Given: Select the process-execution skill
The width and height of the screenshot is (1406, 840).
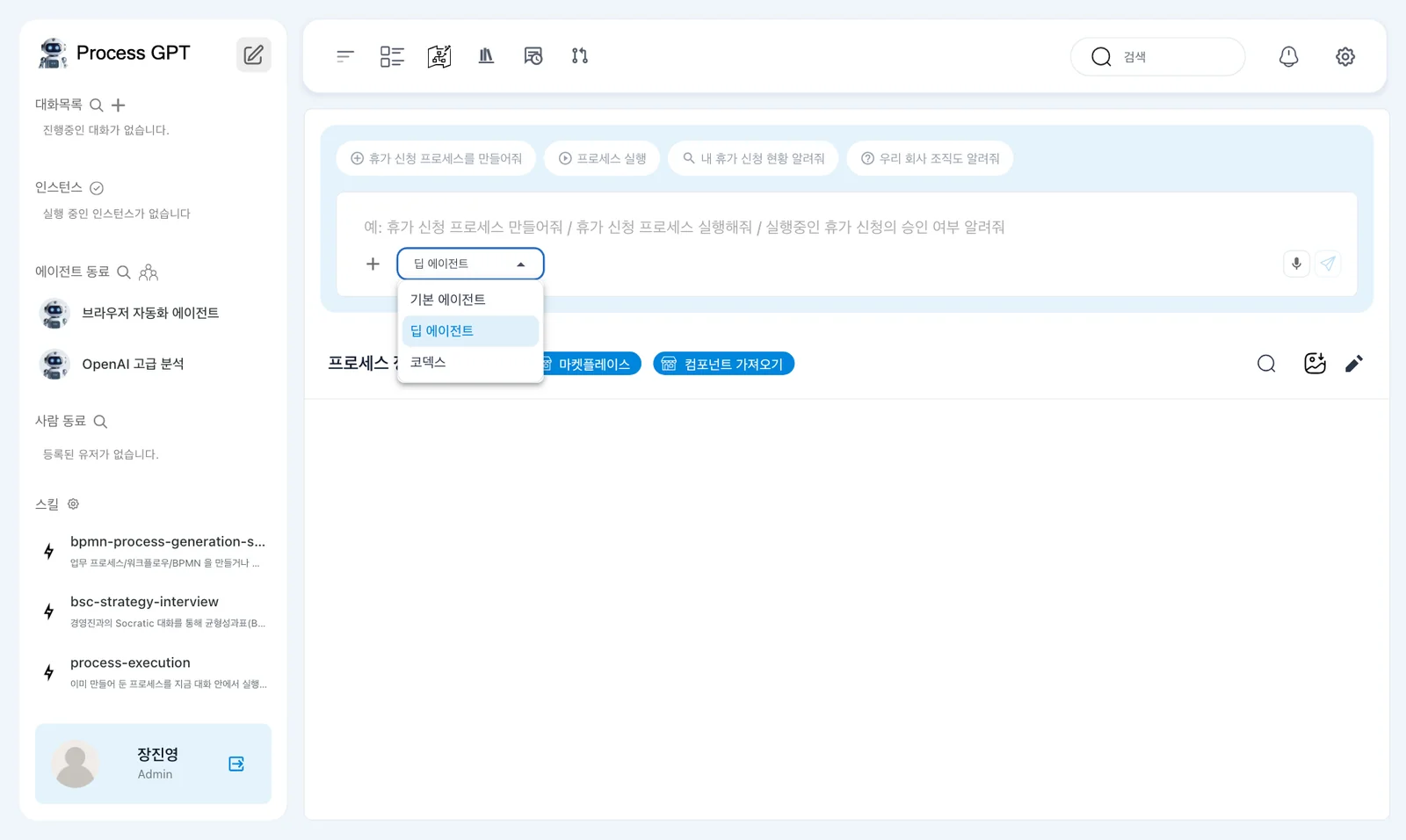Looking at the screenshot, I should pyautogui.click(x=153, y=672).
